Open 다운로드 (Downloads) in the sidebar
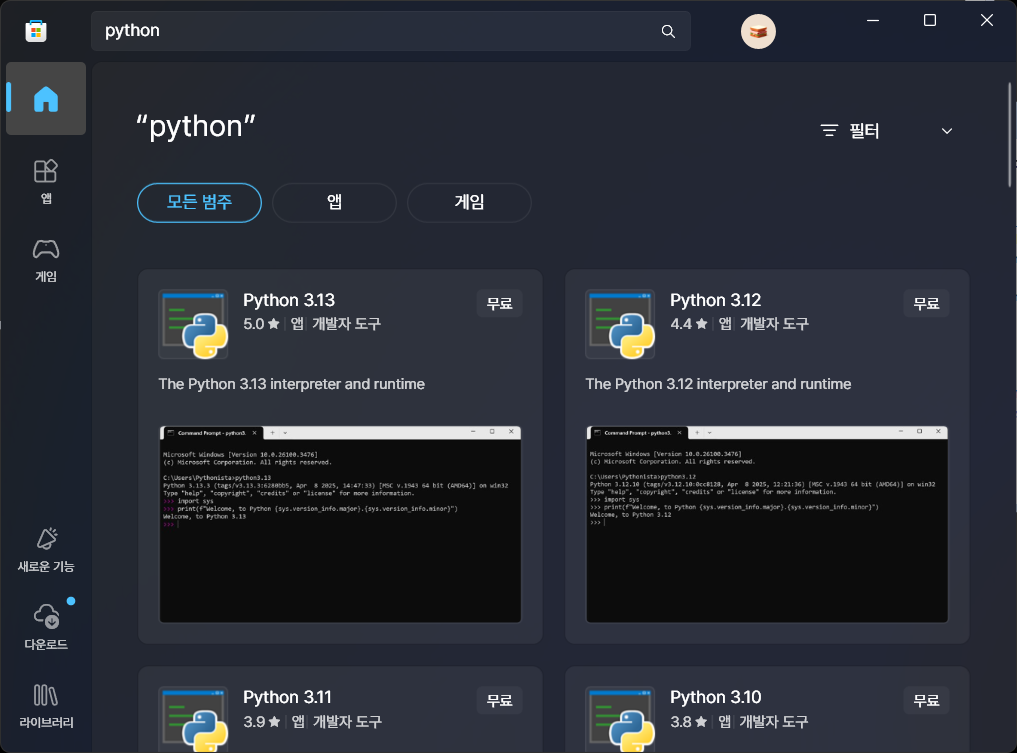This screenshot has width=1017, height=753. pos(46,628)
